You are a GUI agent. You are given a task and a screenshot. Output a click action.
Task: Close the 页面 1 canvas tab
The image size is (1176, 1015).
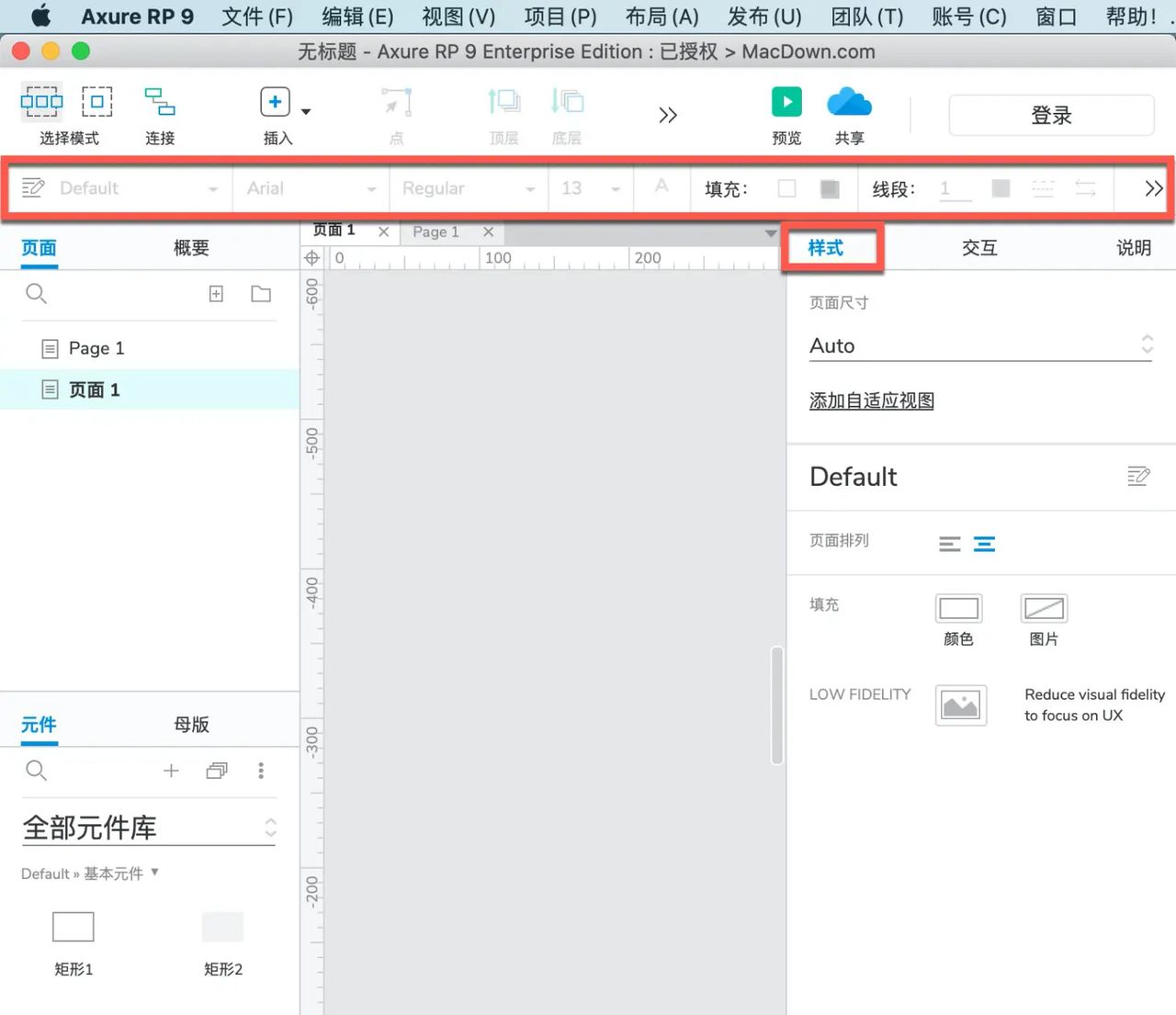coord(384,231)
